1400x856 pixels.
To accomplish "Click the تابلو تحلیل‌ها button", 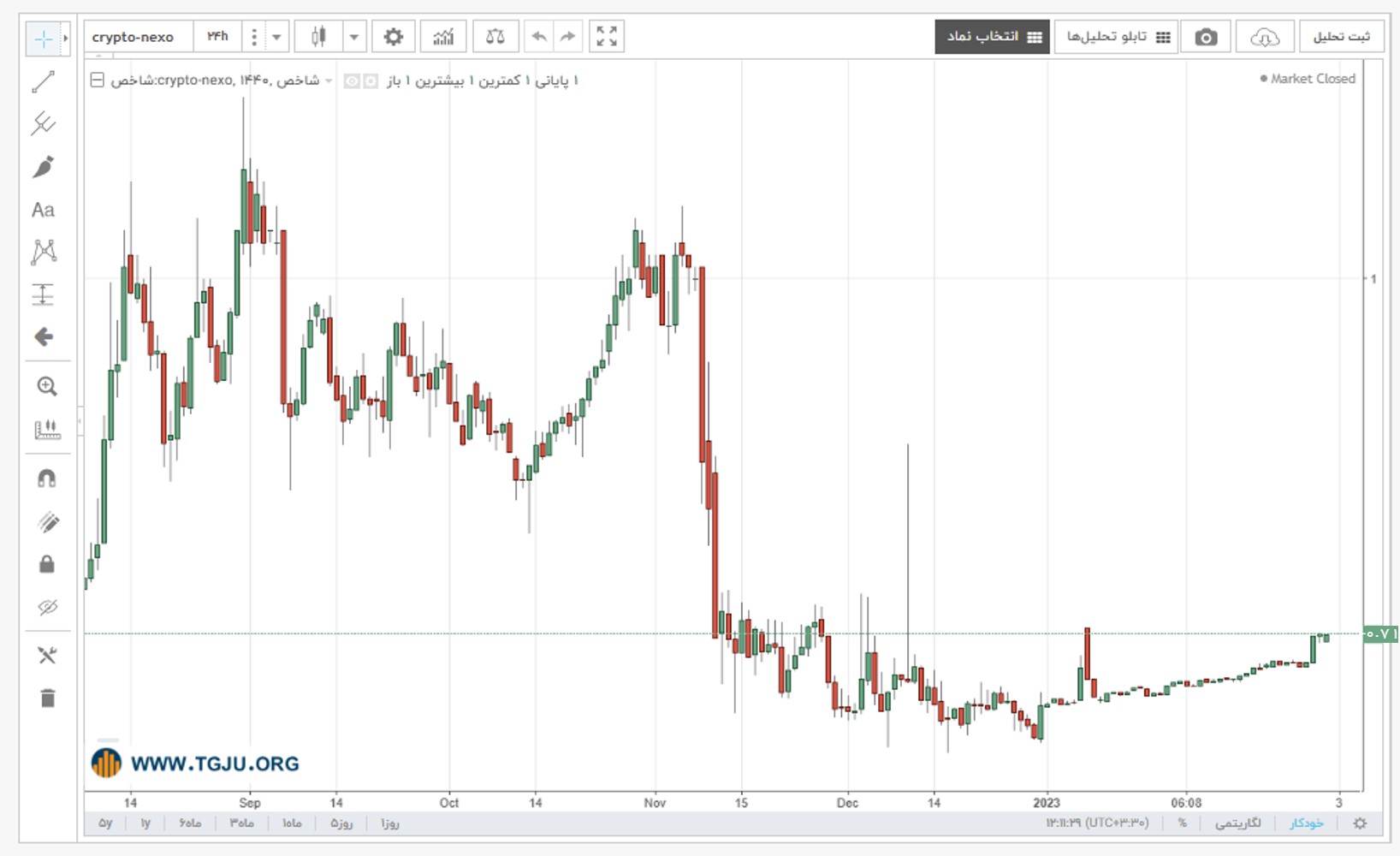I will click(x=1116, y=37).
